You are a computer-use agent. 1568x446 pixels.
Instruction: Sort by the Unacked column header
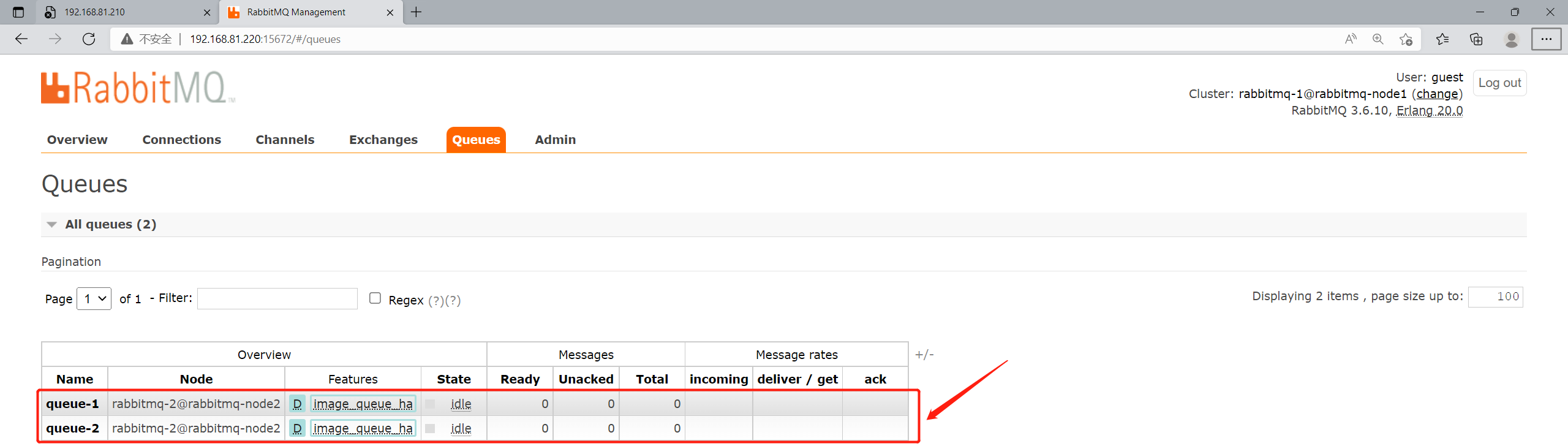tap(586, 379)
